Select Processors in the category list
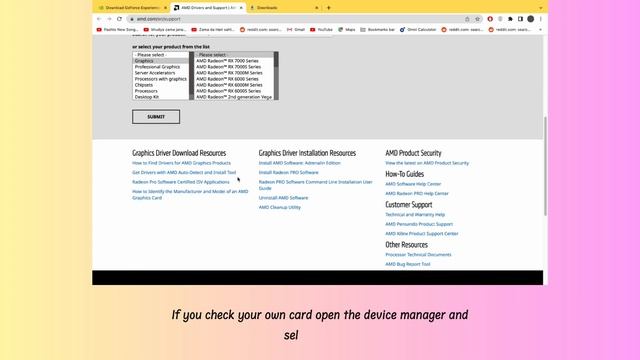Image resolution: width=640 pixels, height=360 pixels. (161, 91)
